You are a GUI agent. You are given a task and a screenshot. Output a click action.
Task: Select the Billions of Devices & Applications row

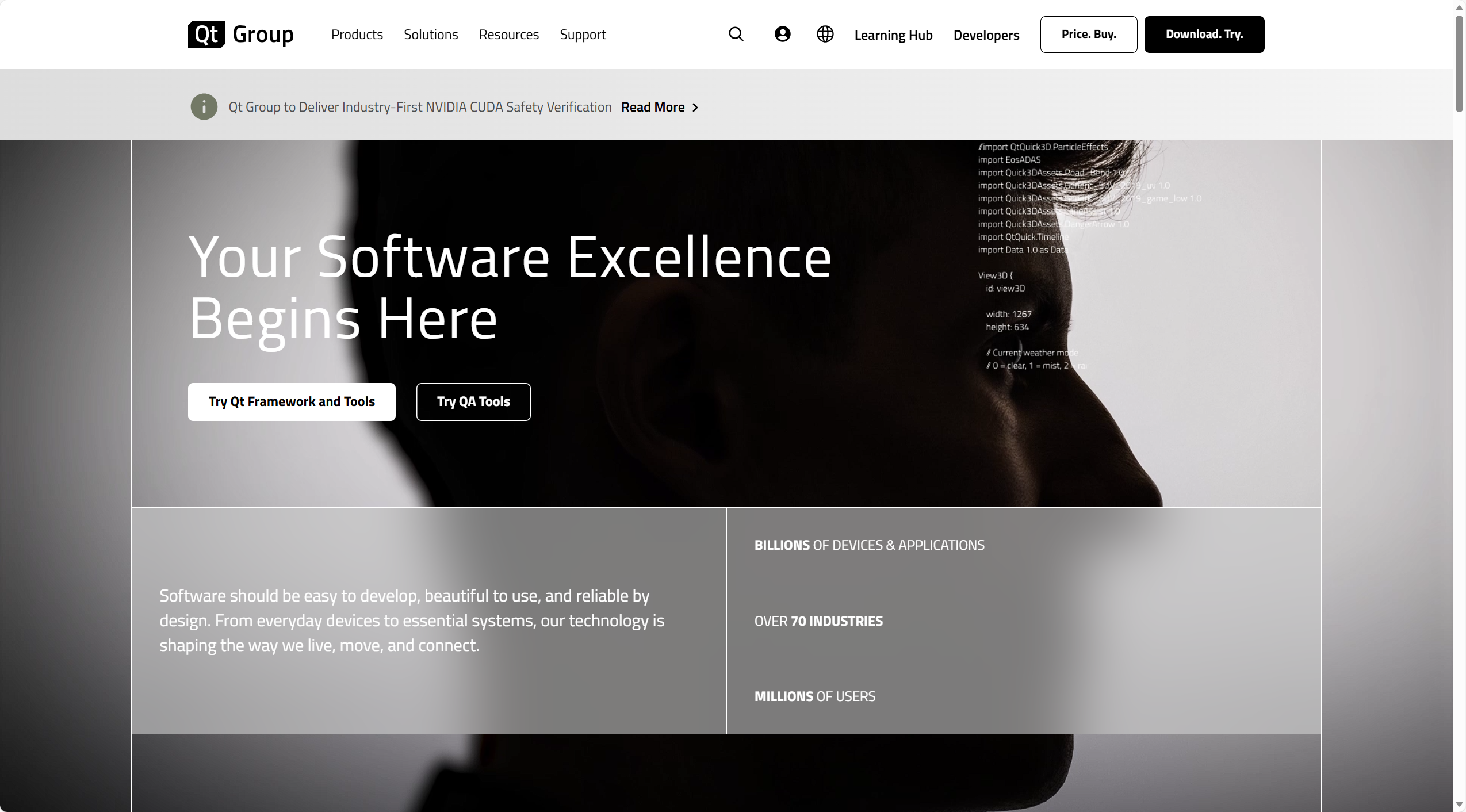pyautogui.click(x=868, y=545)
